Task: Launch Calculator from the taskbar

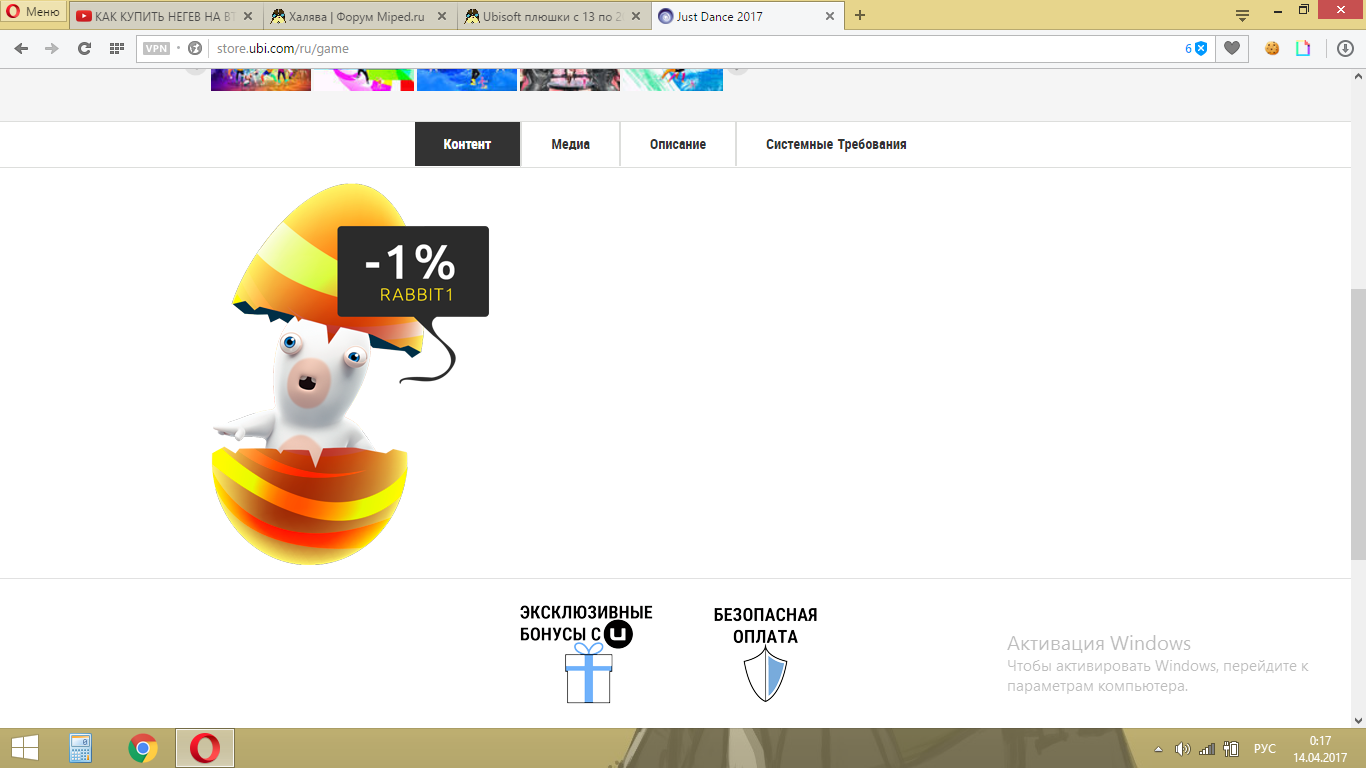Action: 81,748
